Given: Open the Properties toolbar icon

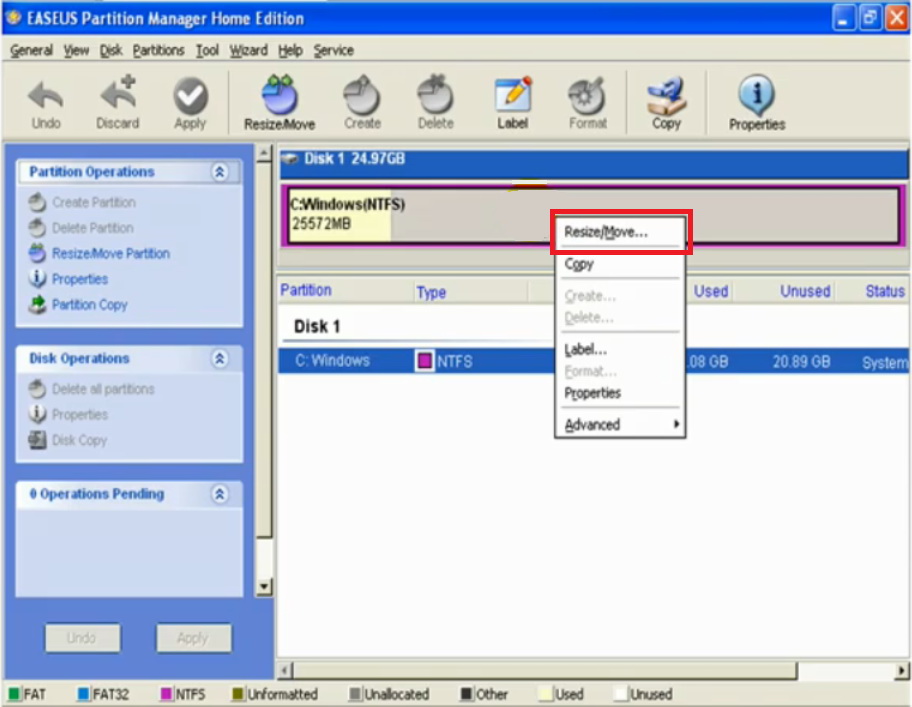Looking at the screenshot, I should pyautogui.click(x=757, y=94).
